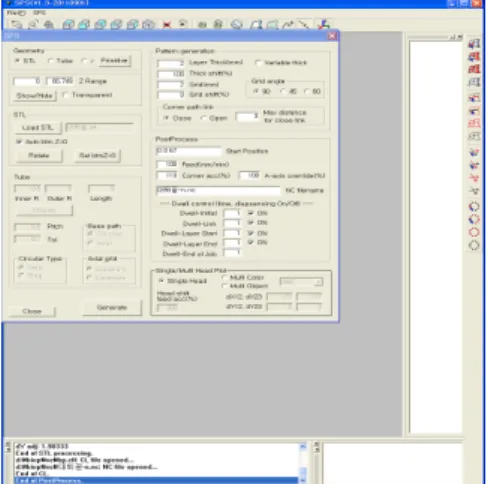
Task: Toggle the Auto btm Z=0 checkbox
Action: click(19, 142)
